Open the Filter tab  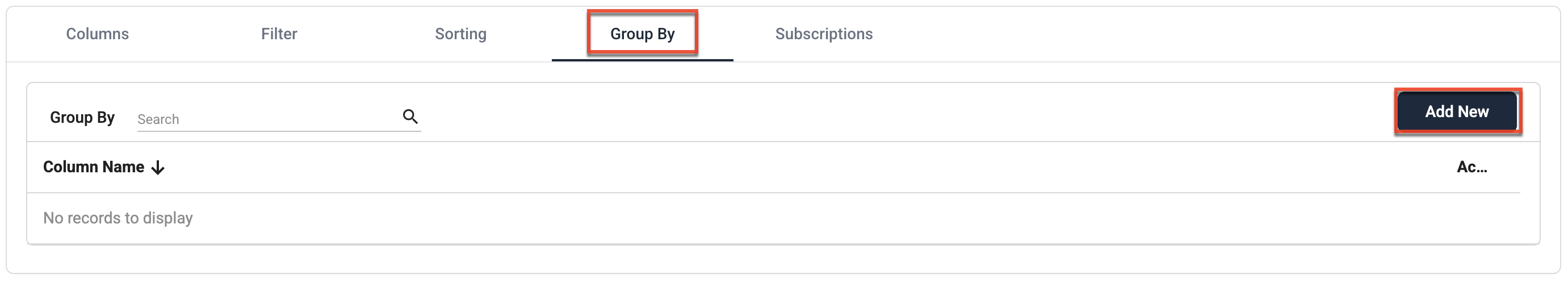[279, 34]
